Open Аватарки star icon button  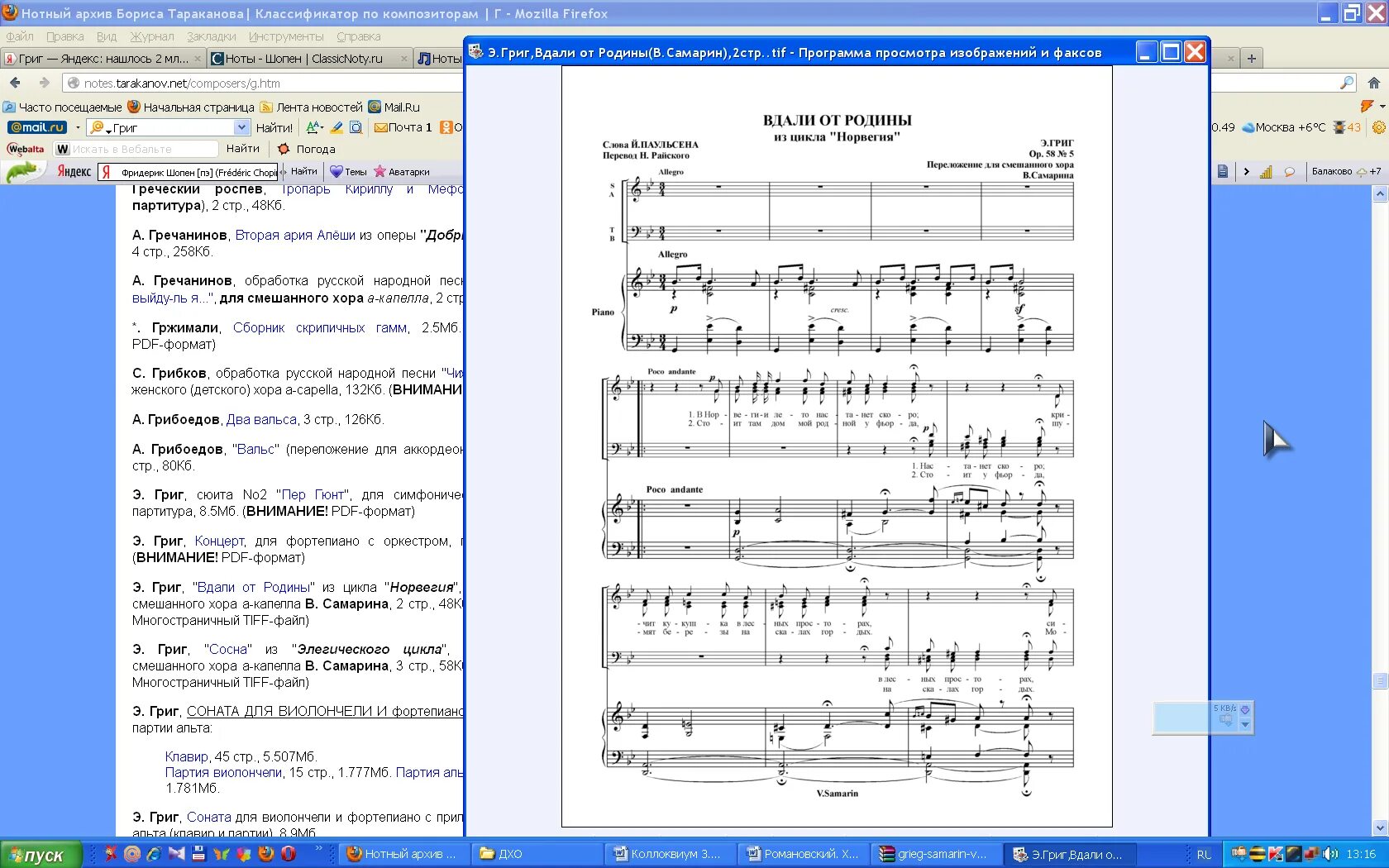[x=402, y=171]
